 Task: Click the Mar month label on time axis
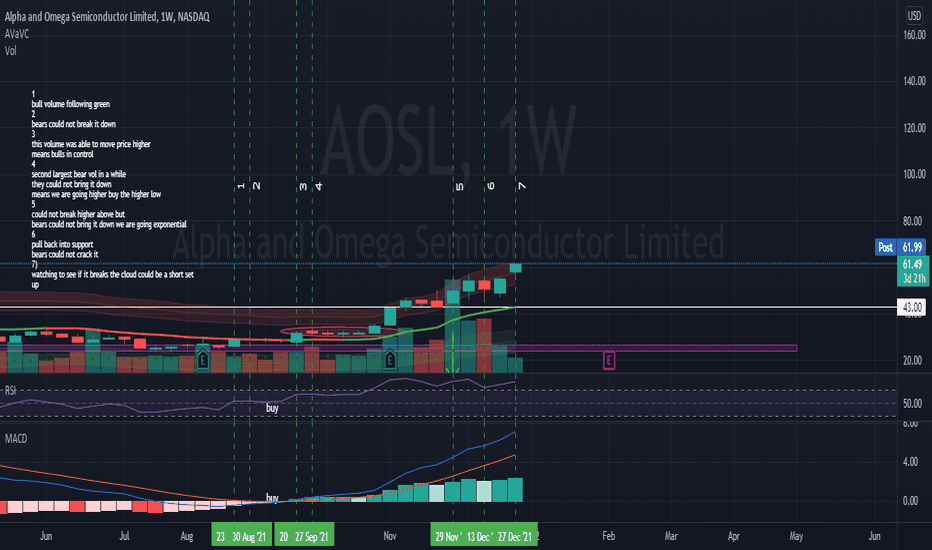(x=671, y=536)
